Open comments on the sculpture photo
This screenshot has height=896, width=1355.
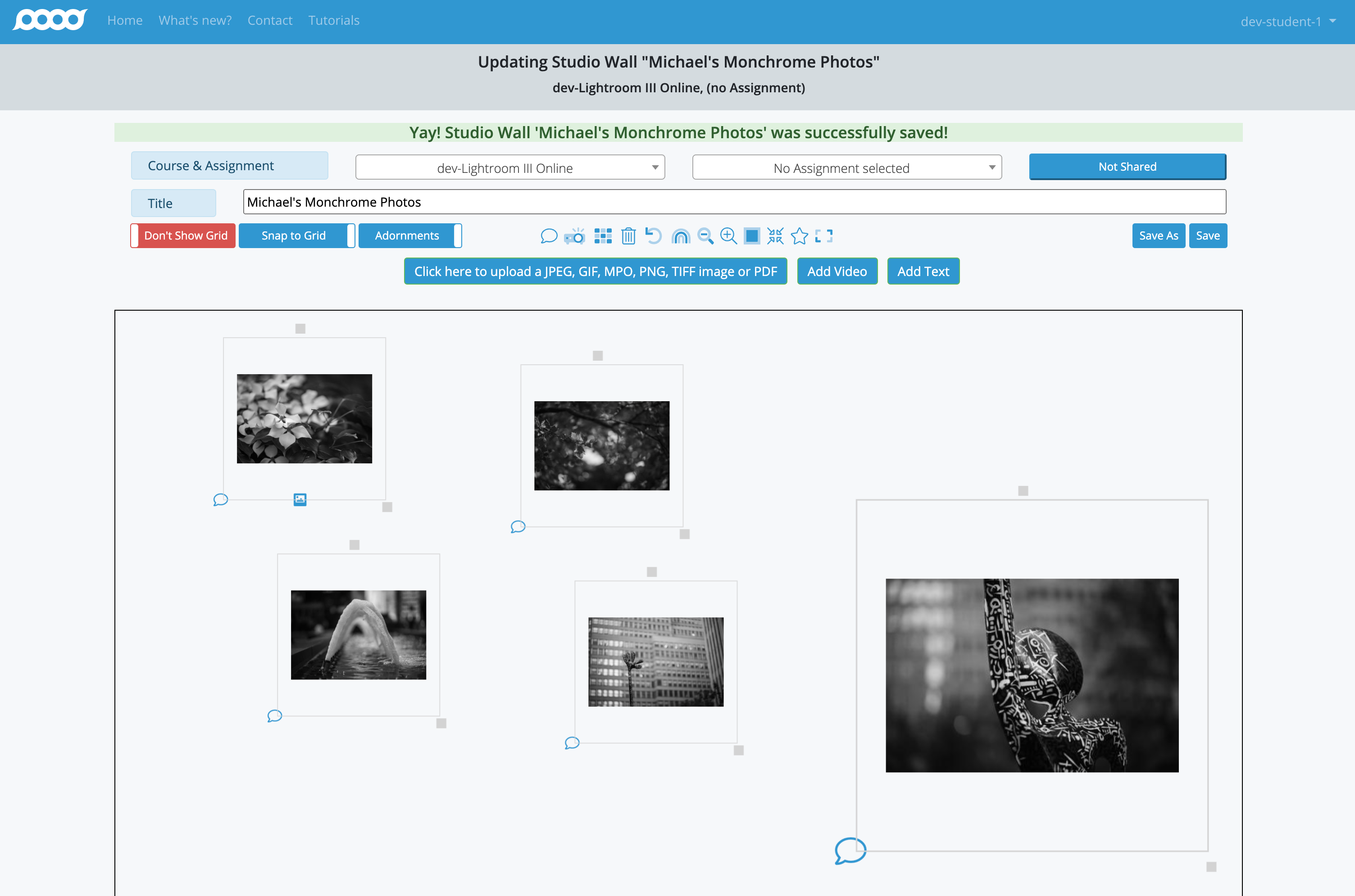pyautogui.click(x=850, y=851)
